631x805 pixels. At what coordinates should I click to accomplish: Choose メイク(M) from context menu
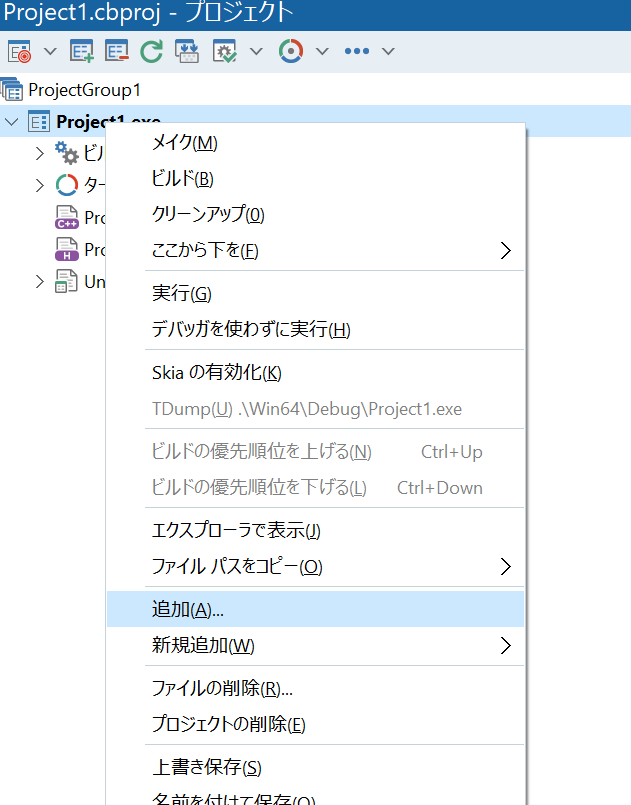pyautogui.click(x=184, y=143)
